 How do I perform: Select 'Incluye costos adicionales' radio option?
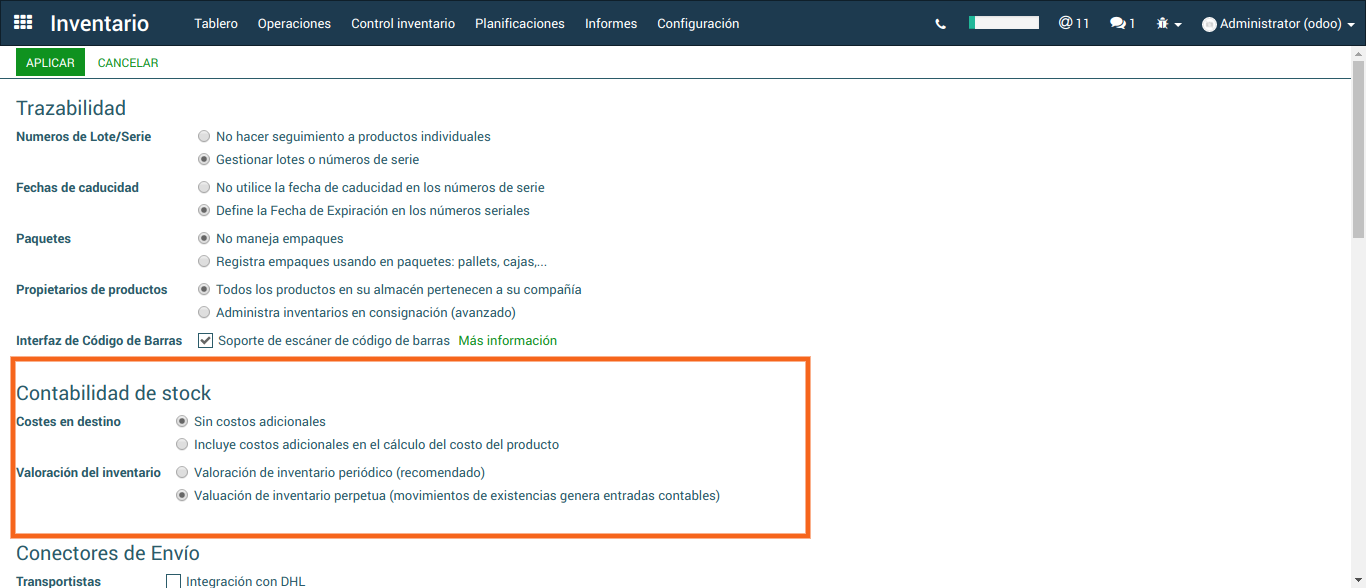[x=182, y=444]
